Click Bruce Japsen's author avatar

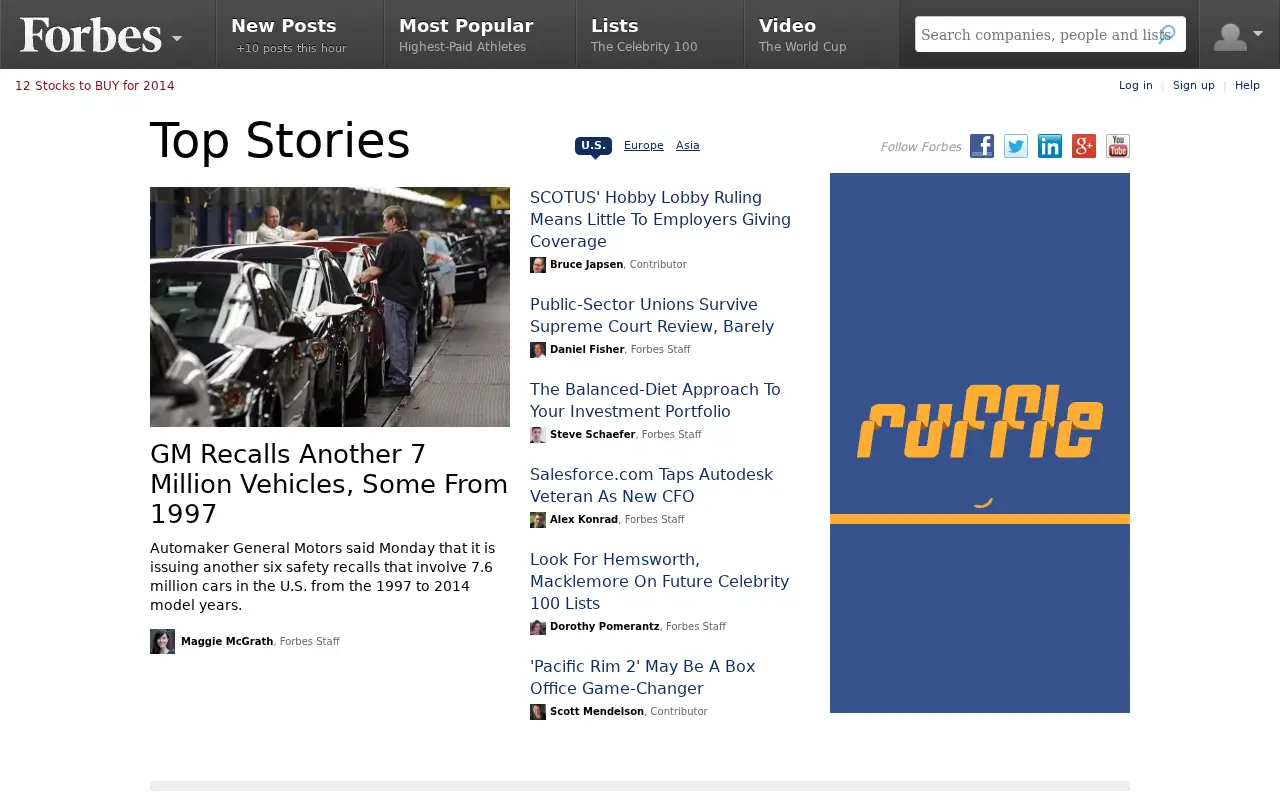pos(538,265)
